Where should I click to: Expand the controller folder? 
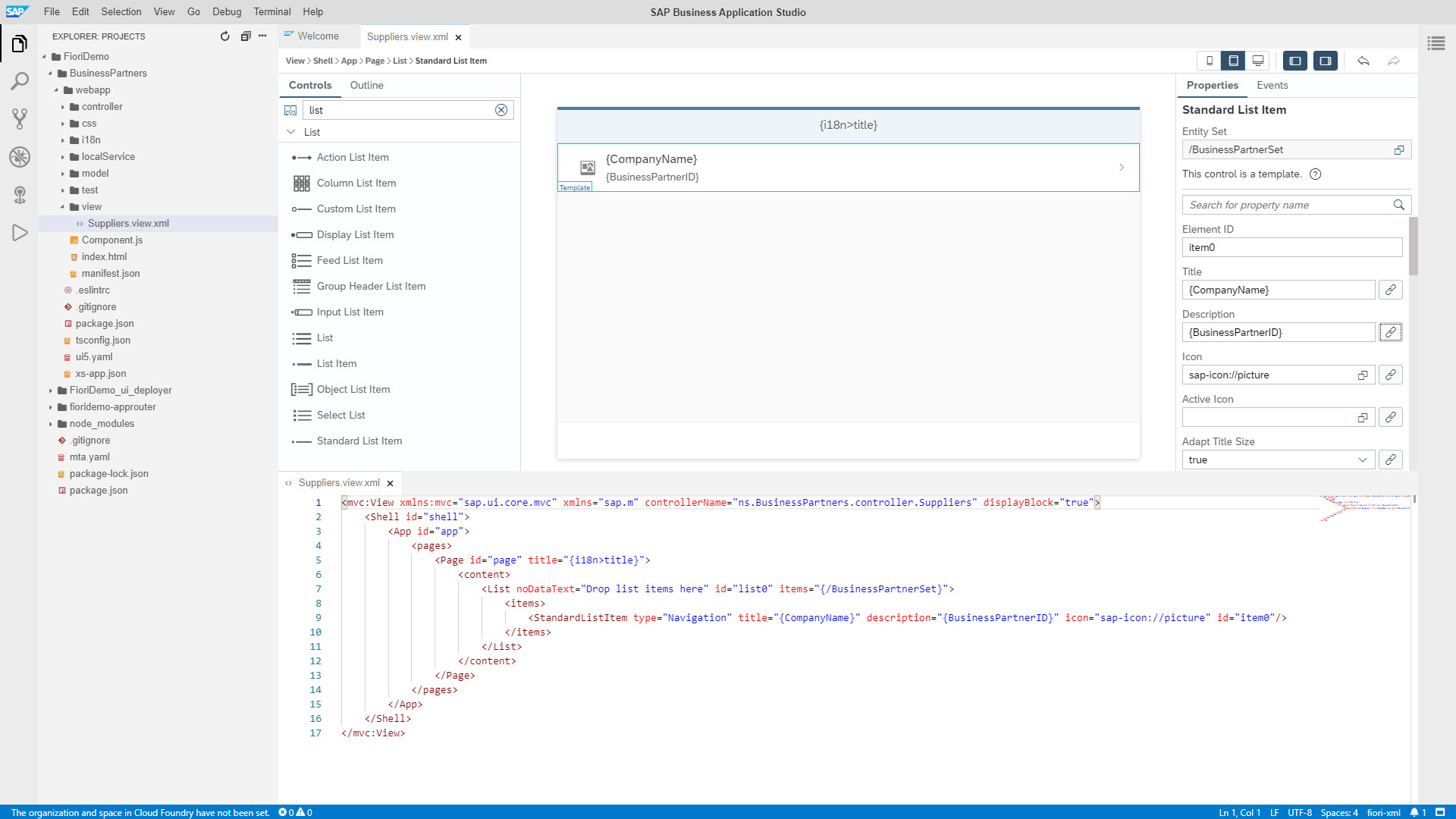[62, 107]
